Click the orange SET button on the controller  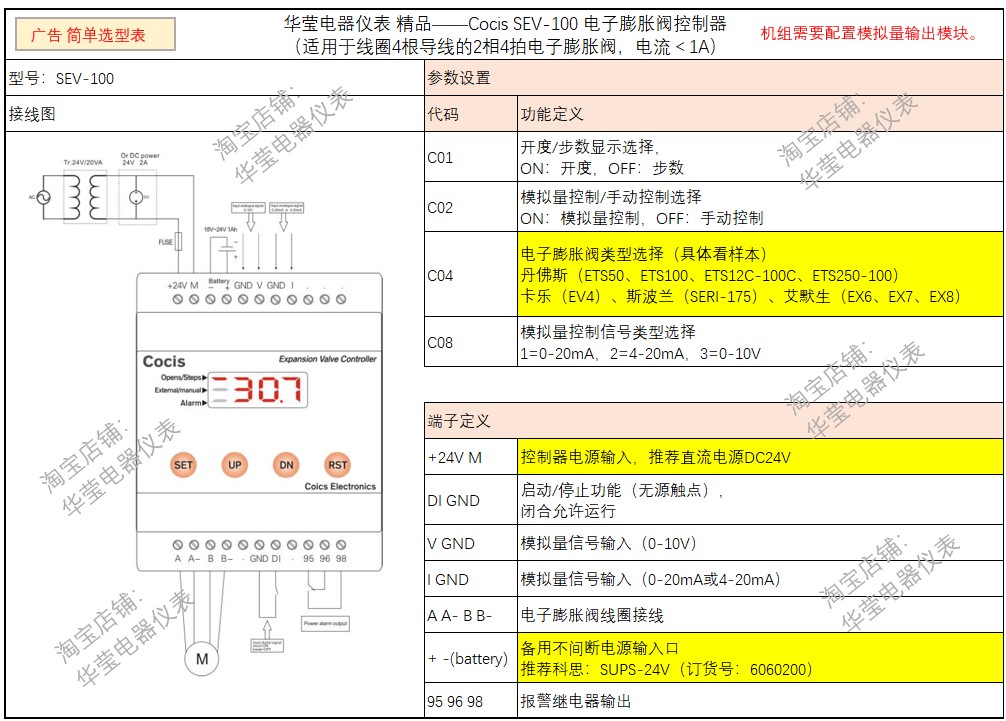tap(183, 465)
